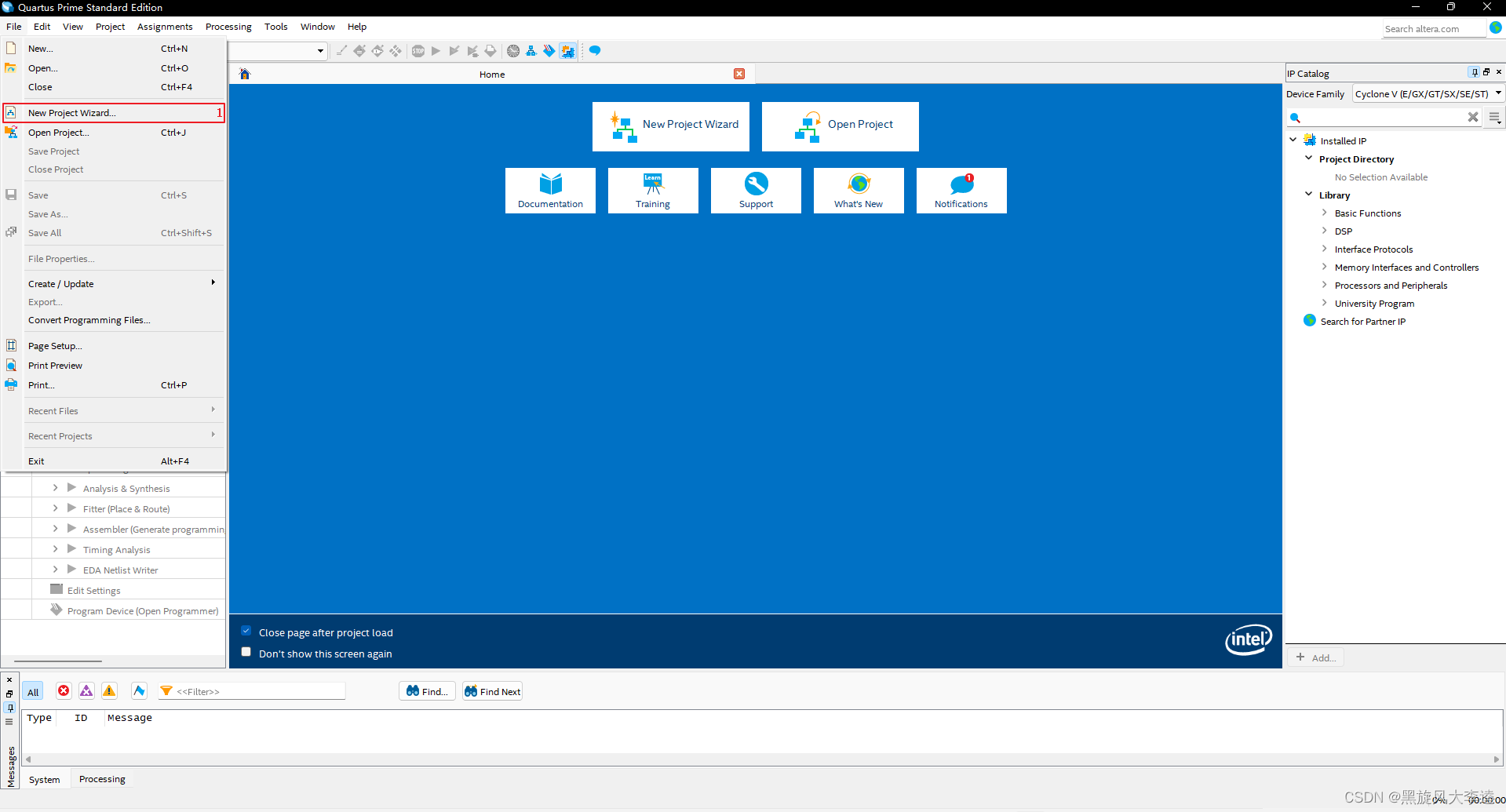Click the altera.com search globe icon
This screenshot has width=1506, height=812.
coord(1496,28)
